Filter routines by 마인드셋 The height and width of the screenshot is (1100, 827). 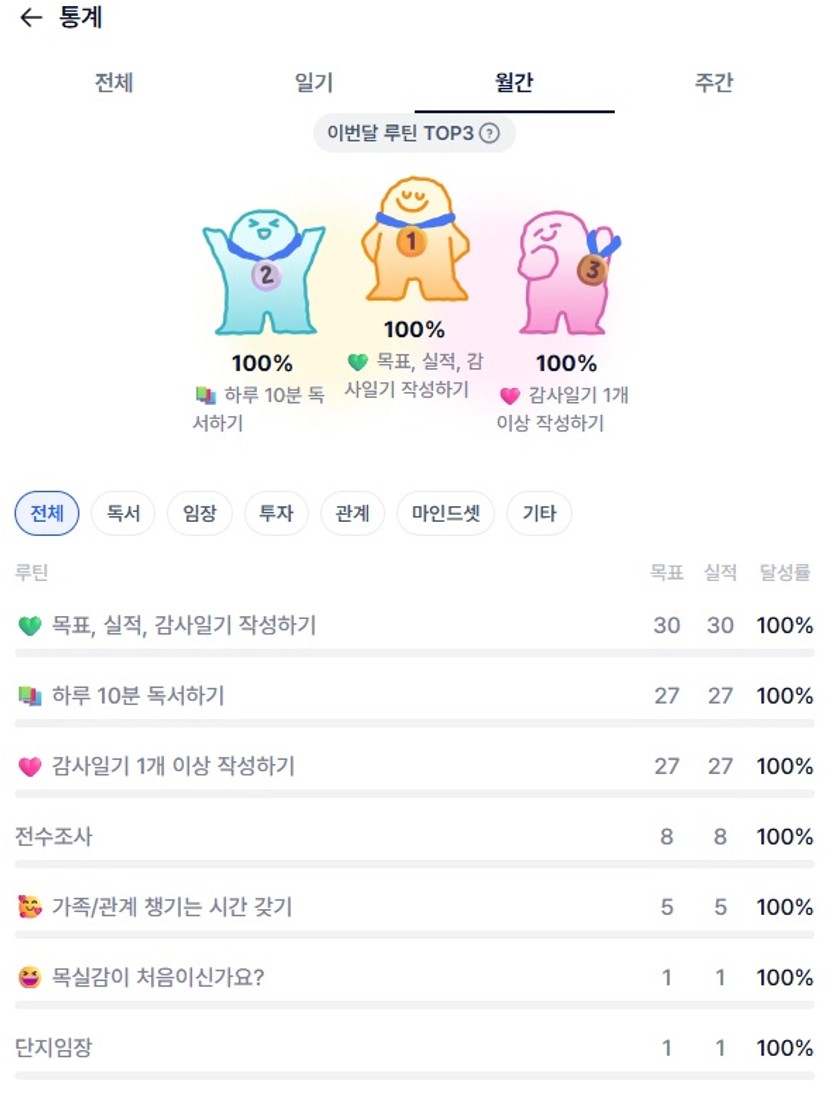446,514
